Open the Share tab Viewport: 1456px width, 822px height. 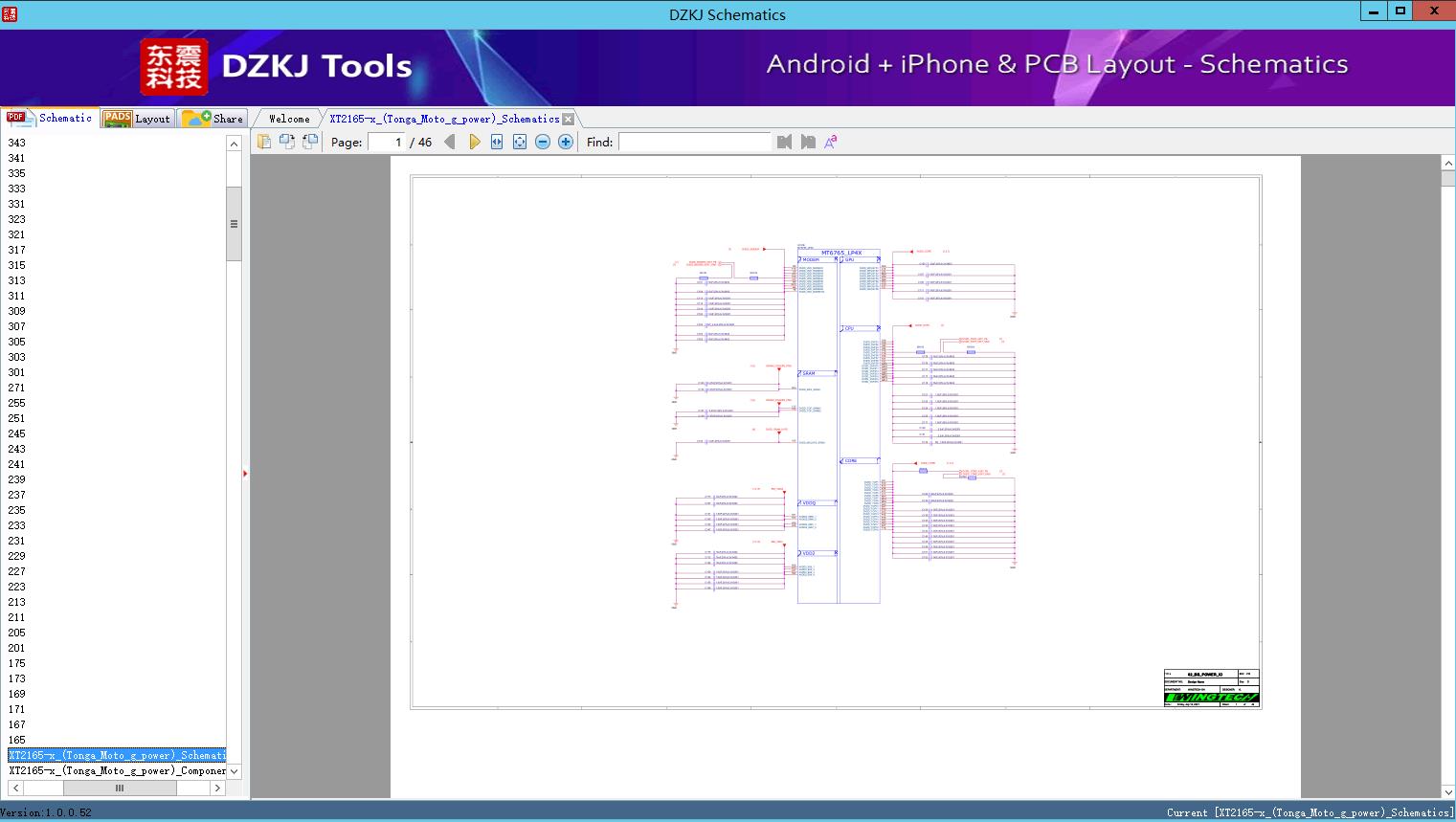[x=213, y=119]
